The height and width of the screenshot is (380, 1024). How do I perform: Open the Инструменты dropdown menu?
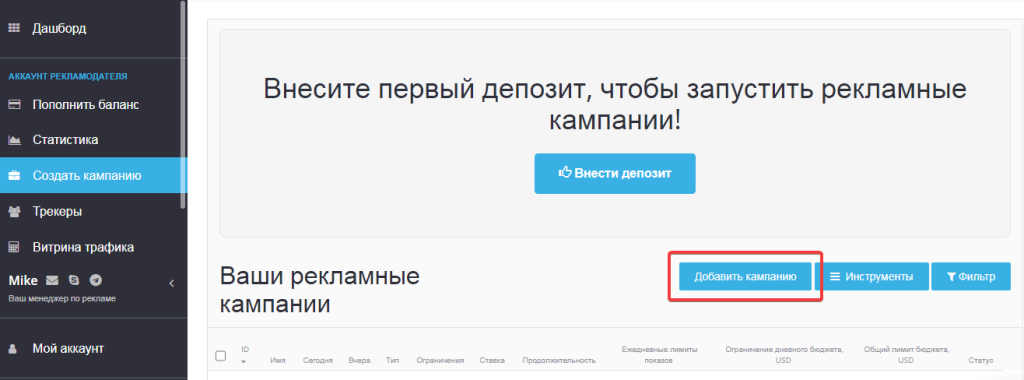pos(871,276)
